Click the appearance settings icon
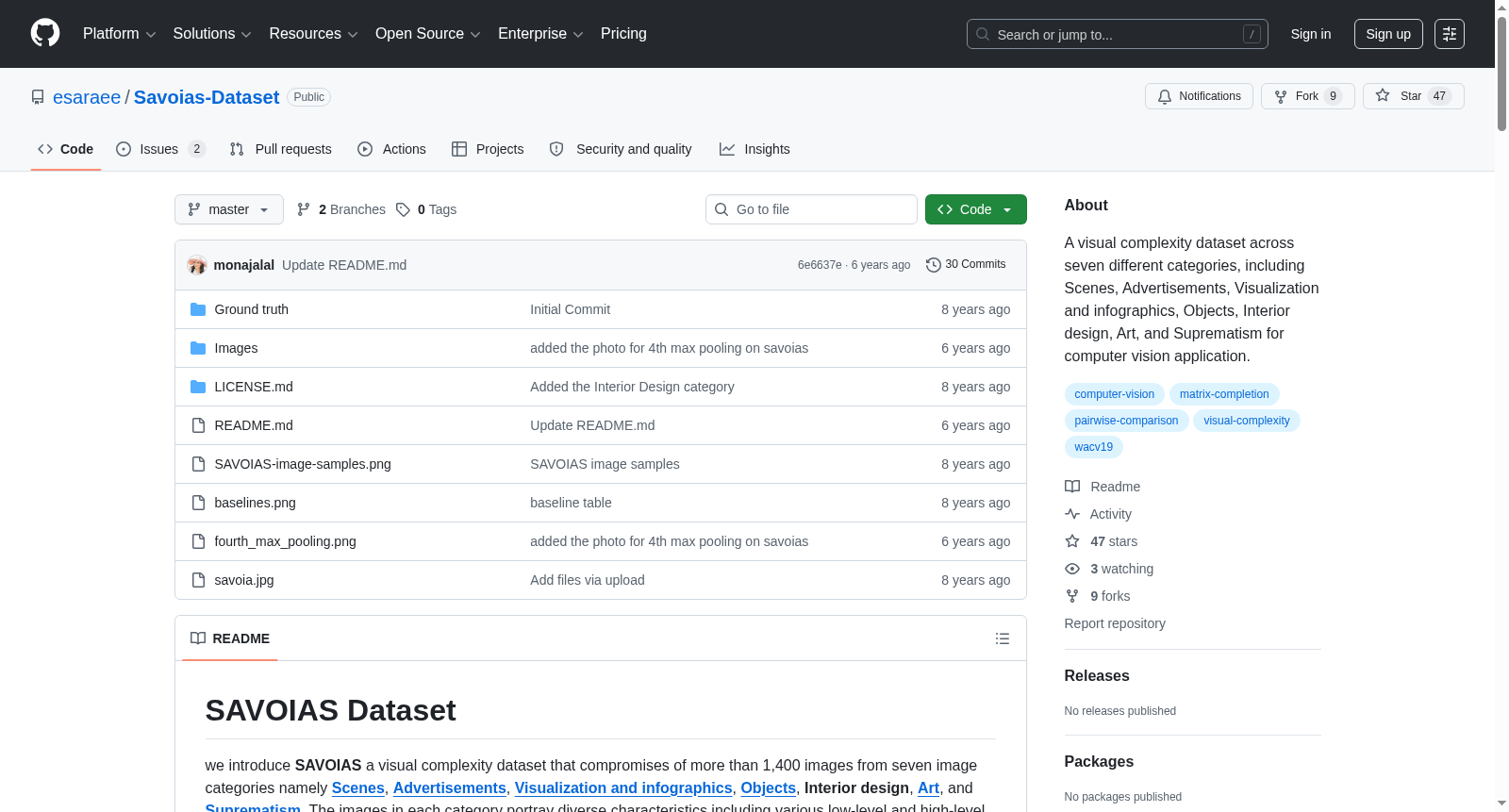Image resolution: width=1509 pixels, height=812 pixels. coord(1450,34)
